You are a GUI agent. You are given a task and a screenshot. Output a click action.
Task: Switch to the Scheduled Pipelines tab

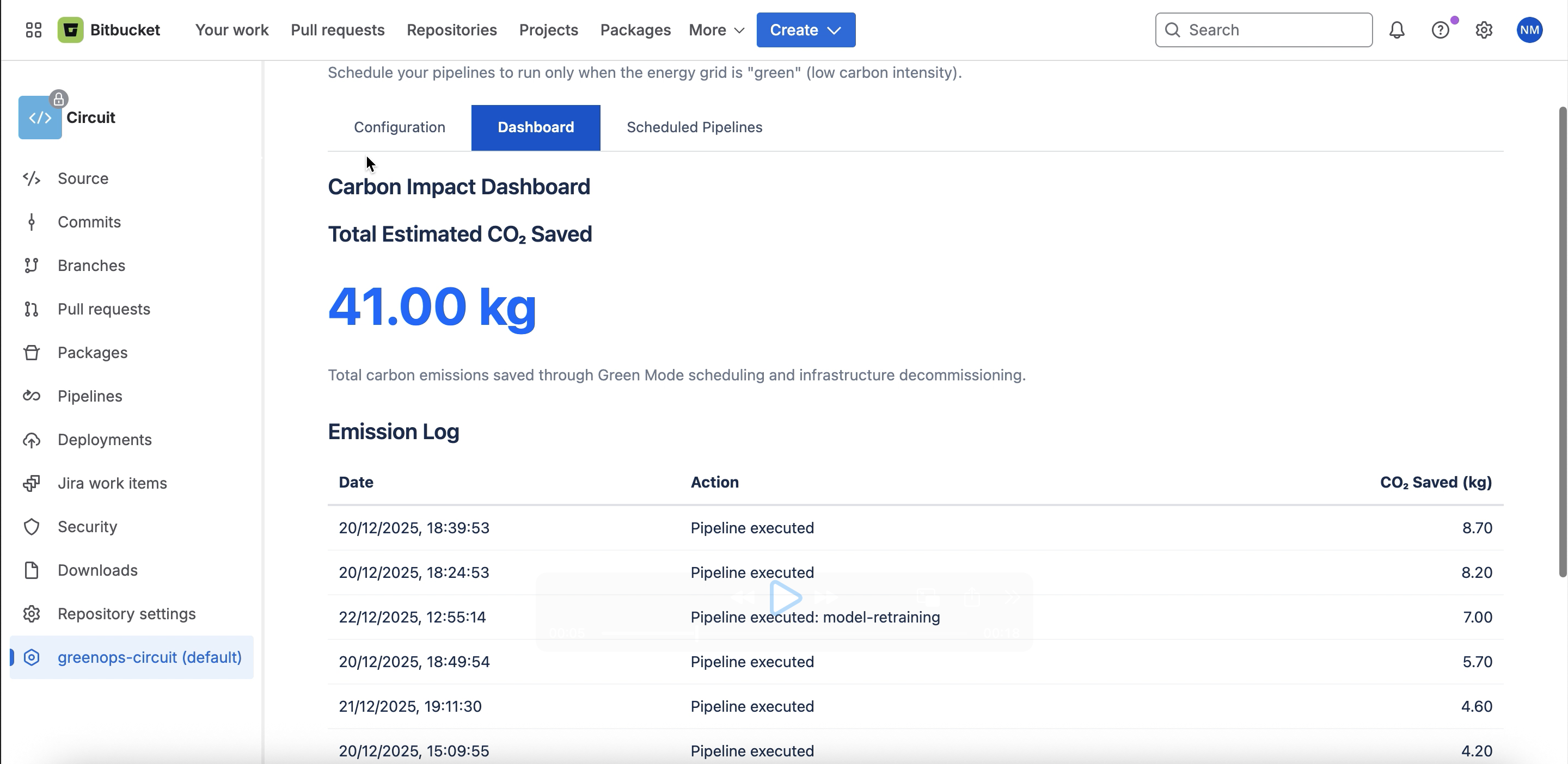[x=694, y=127]
